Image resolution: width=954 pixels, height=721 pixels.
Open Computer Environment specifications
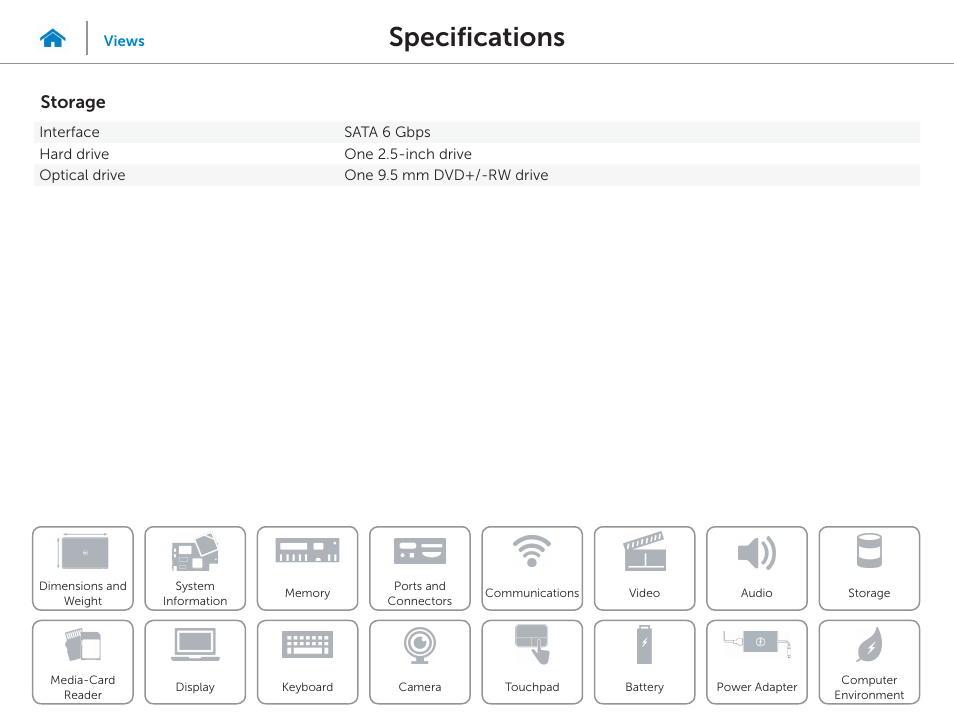tap(869, 662)
